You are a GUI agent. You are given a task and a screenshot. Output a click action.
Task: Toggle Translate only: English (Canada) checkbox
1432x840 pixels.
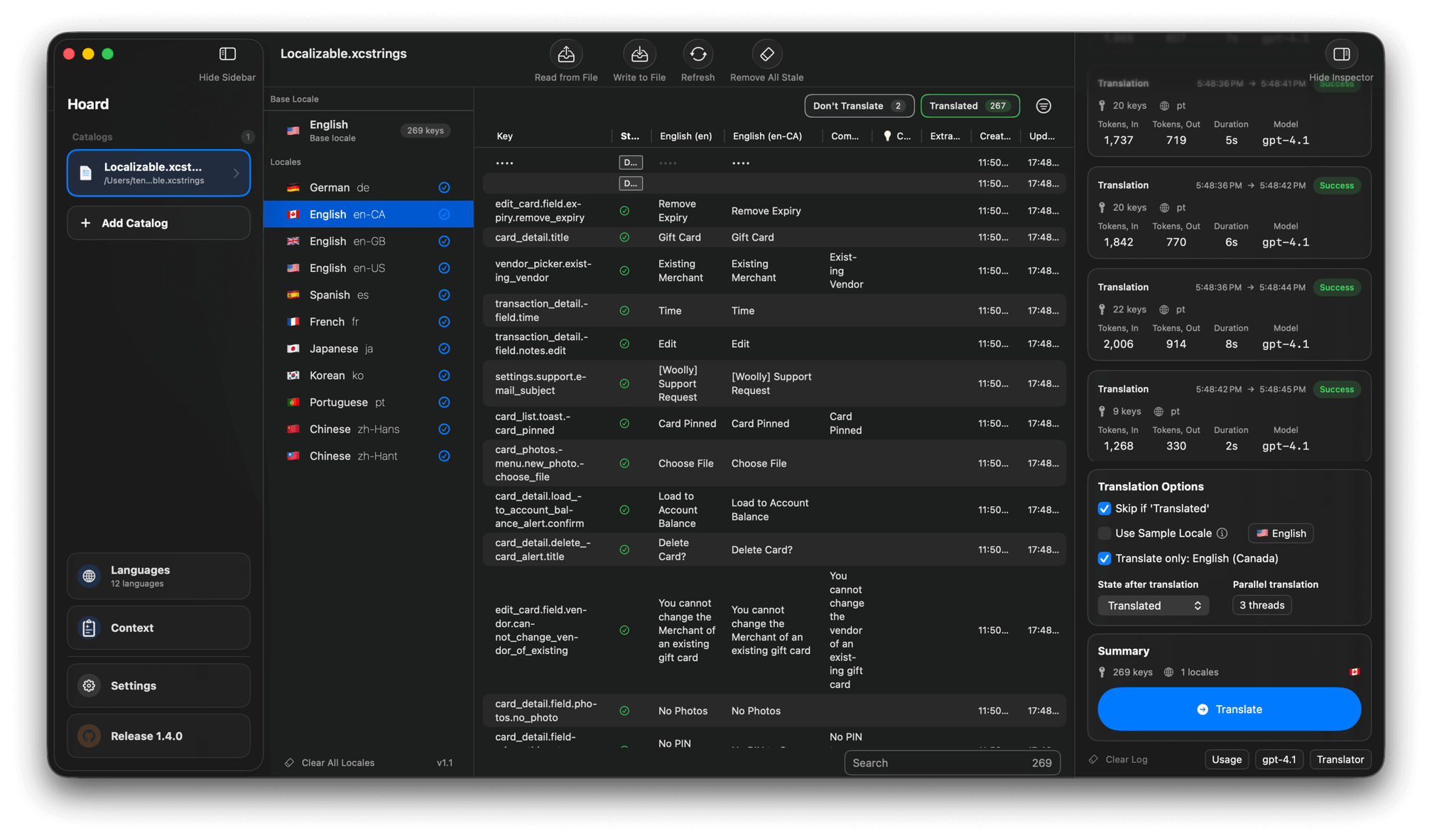pyautogui.click(x=1104, y=559)
